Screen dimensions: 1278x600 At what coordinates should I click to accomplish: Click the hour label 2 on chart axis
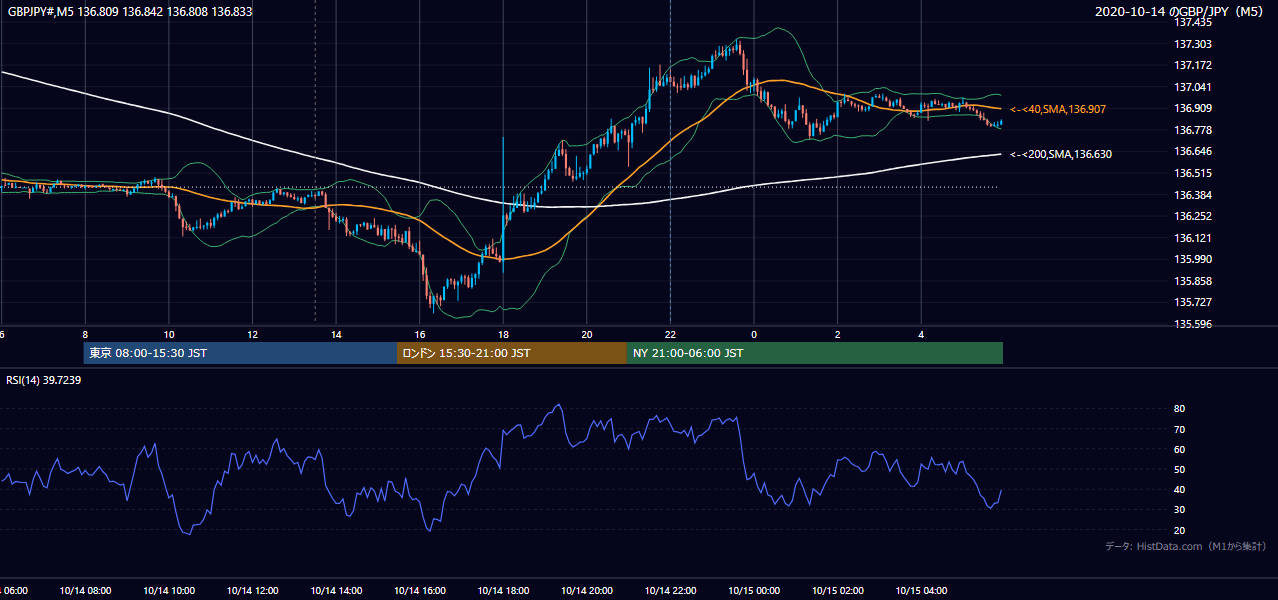(837, 335)
